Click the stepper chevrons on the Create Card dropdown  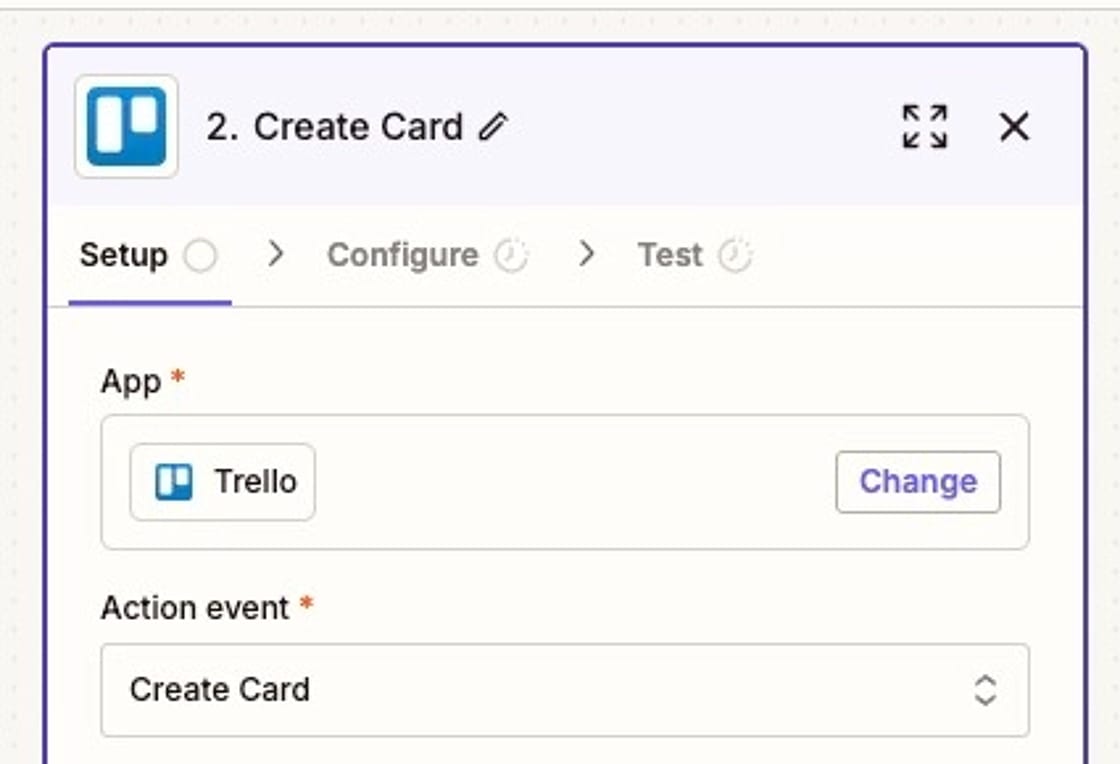(x=985, y=690)
